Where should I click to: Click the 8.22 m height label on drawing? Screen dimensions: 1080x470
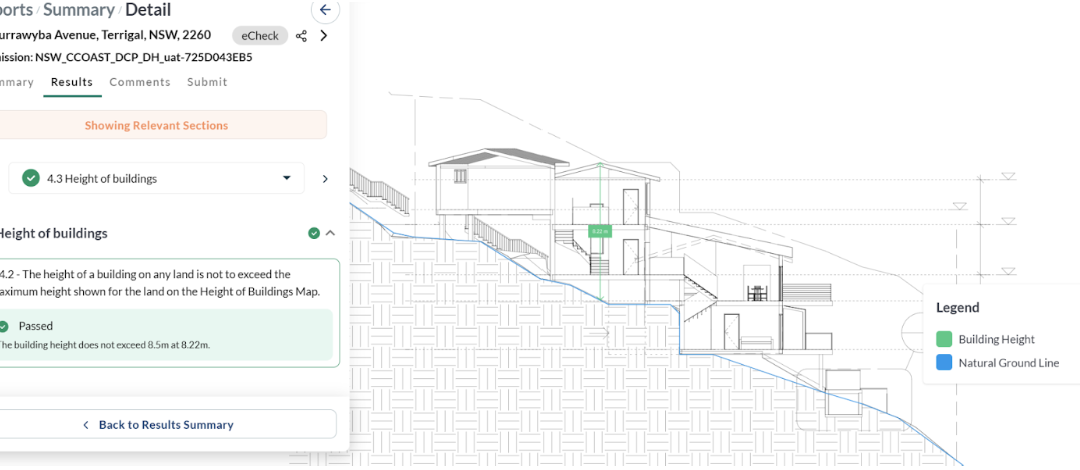(600, 231)
